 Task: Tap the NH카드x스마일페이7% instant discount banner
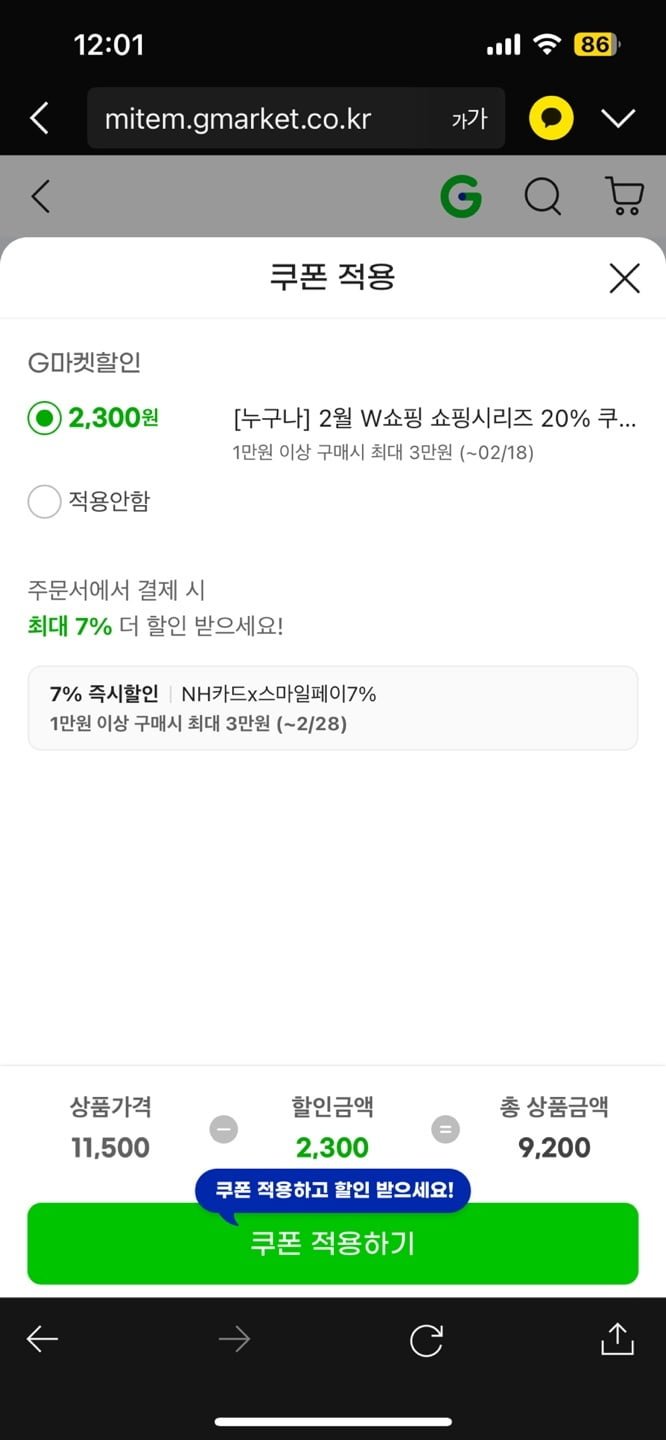(332, 707)
